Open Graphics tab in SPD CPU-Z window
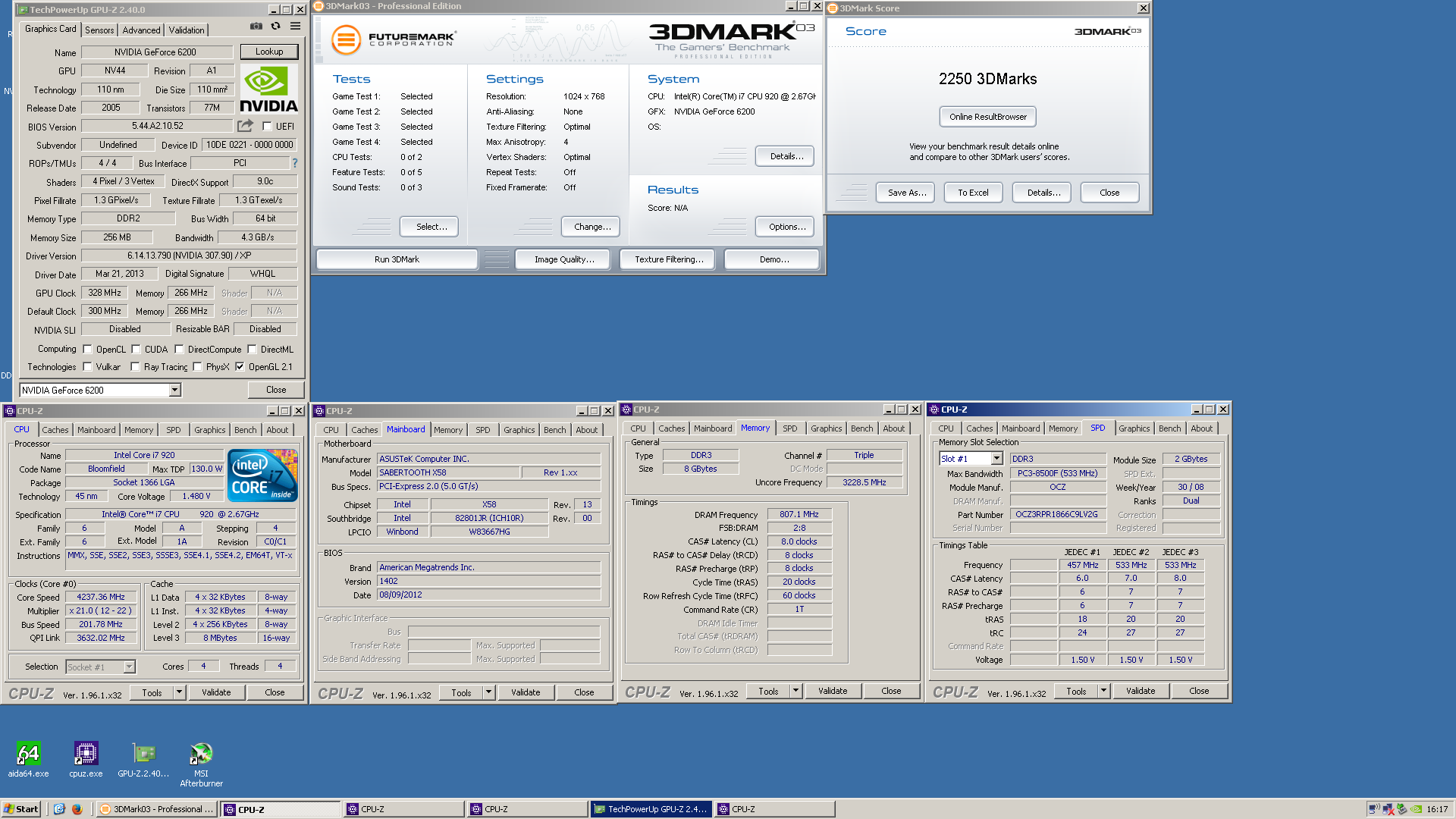The image size is (1456, 819). pyautogui.click(x=1134, y=428)
